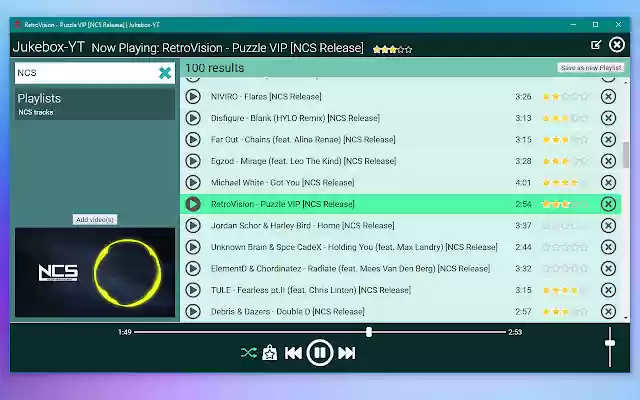Play Egzod - Mirage track
Image resolution: width=640 pixels, height=400 pixels.
click(193, 161)
